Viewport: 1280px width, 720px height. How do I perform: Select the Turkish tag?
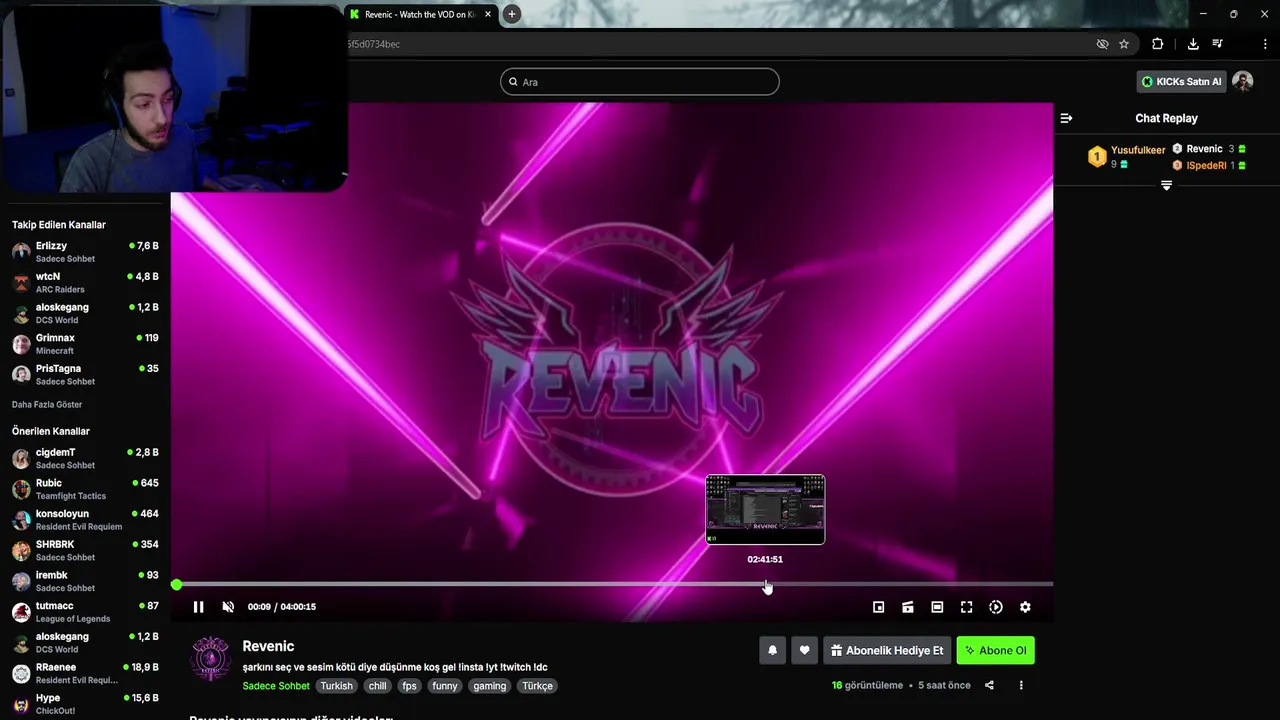(336, 686)
